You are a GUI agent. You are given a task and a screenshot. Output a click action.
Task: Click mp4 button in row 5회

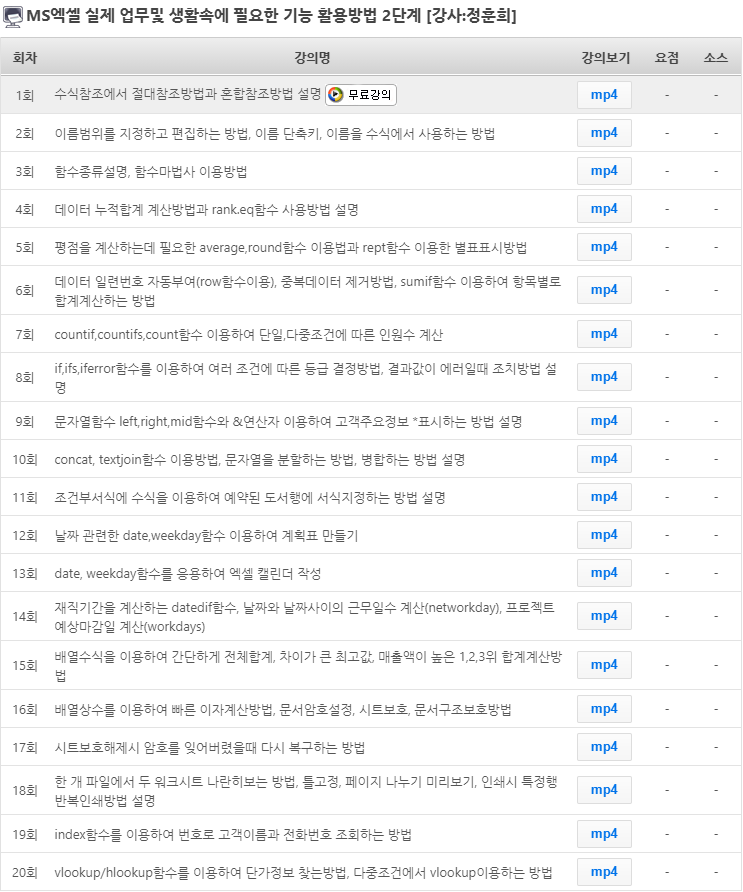click(x=604, y=247)
